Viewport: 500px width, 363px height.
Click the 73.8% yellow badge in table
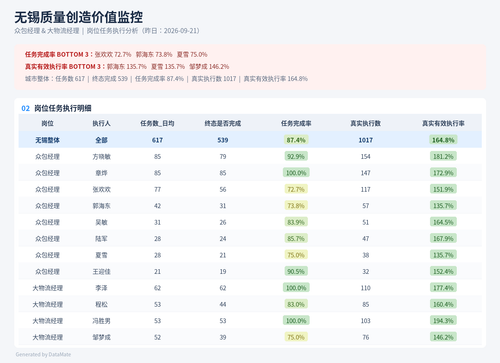(296, 206)
